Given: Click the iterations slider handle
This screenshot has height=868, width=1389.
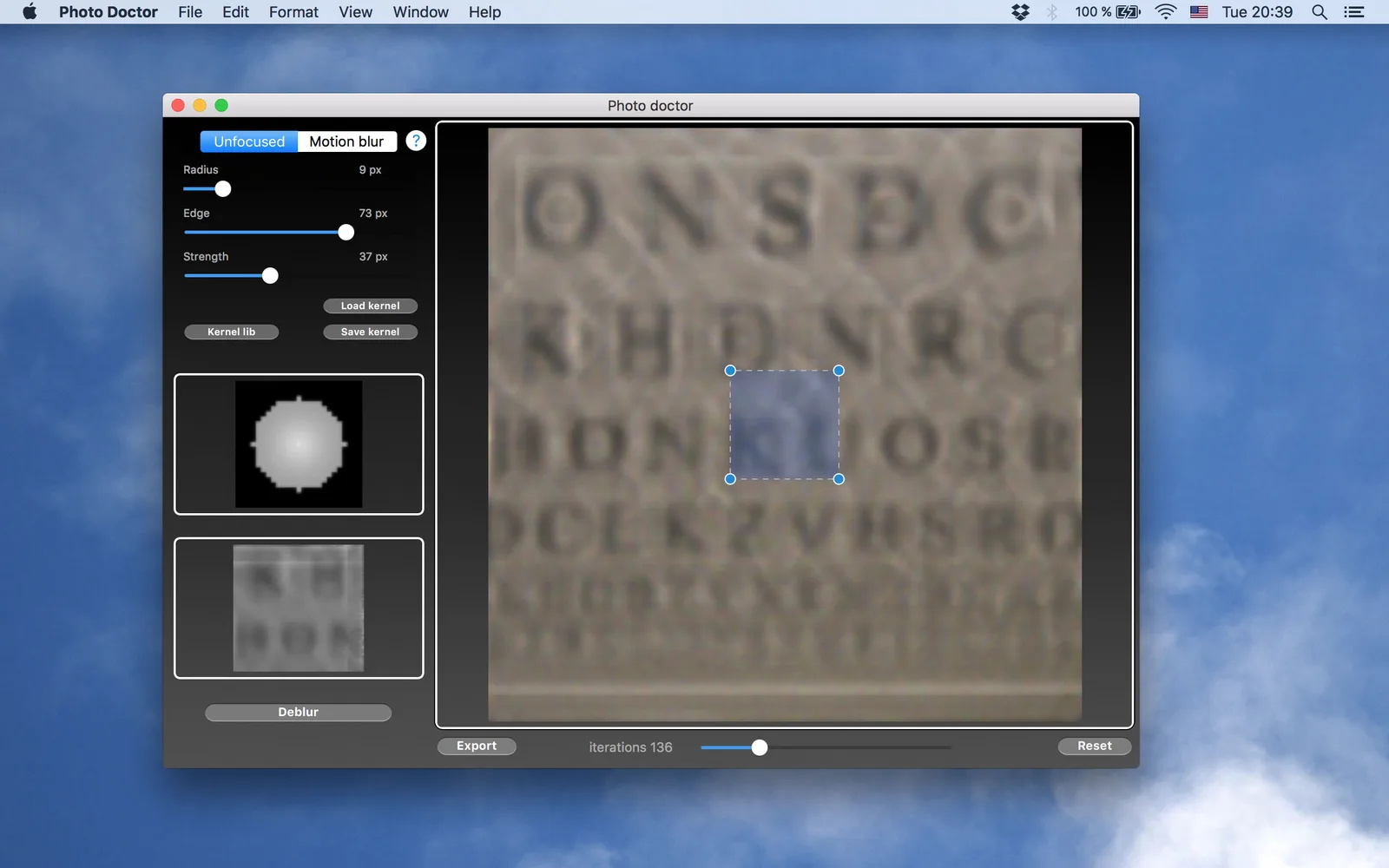Looking at the screenshot, I should coord(760,747).
